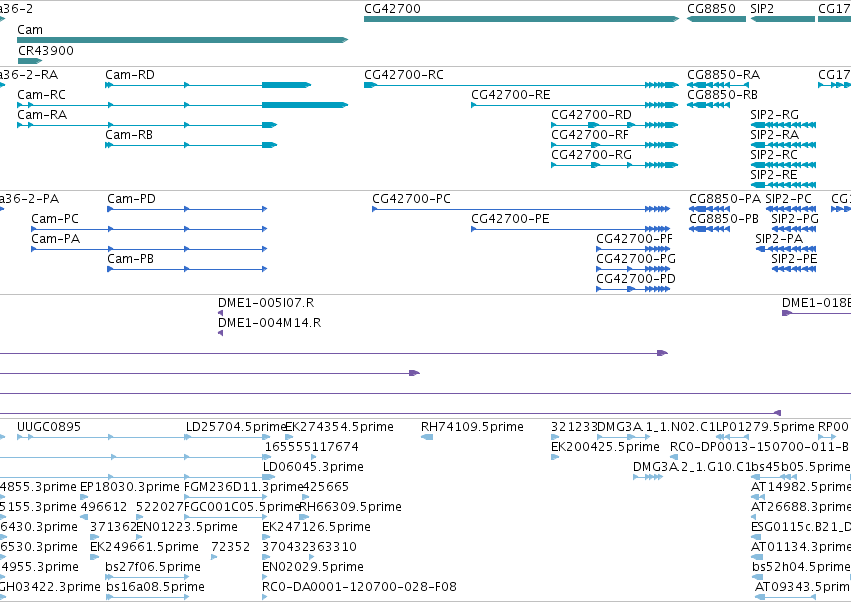Select transcript Cam-RD
Image resolution: width=851 pixels, height=602 pixels.
coord(208,85)
